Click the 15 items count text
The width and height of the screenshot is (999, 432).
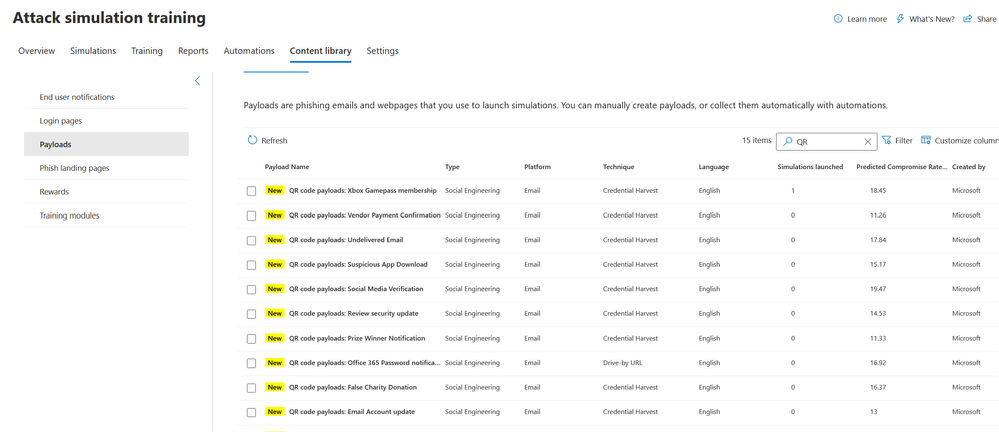click(757, 140)
